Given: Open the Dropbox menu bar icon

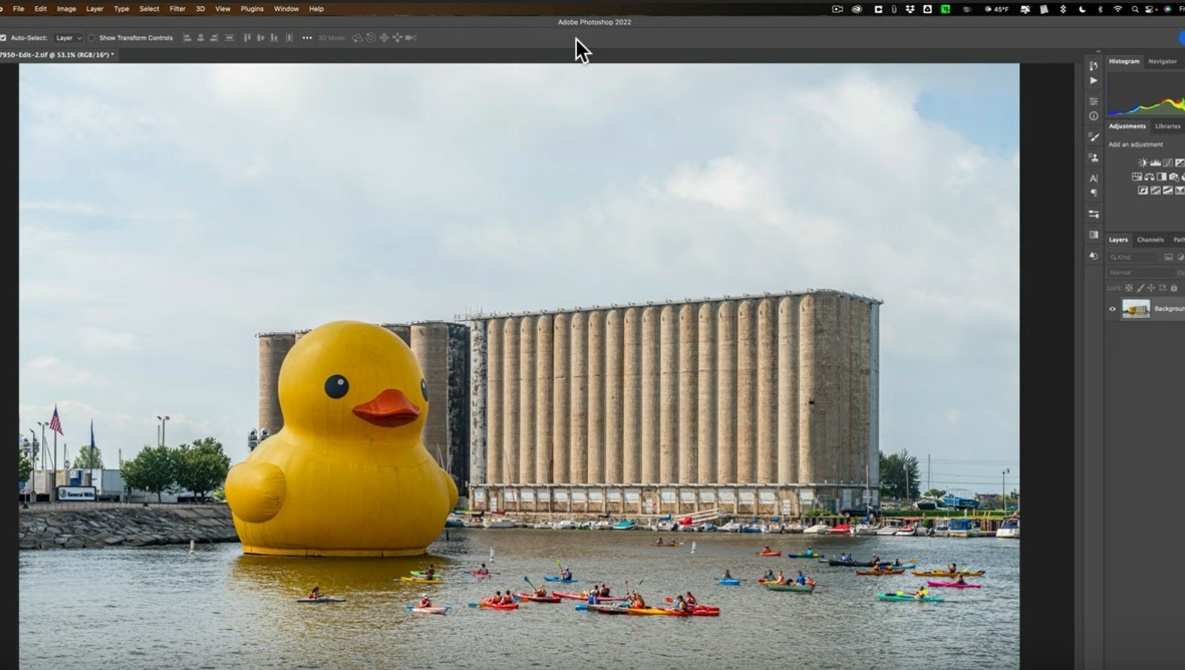Looking at the screenshot, I should tap(910, 9).
